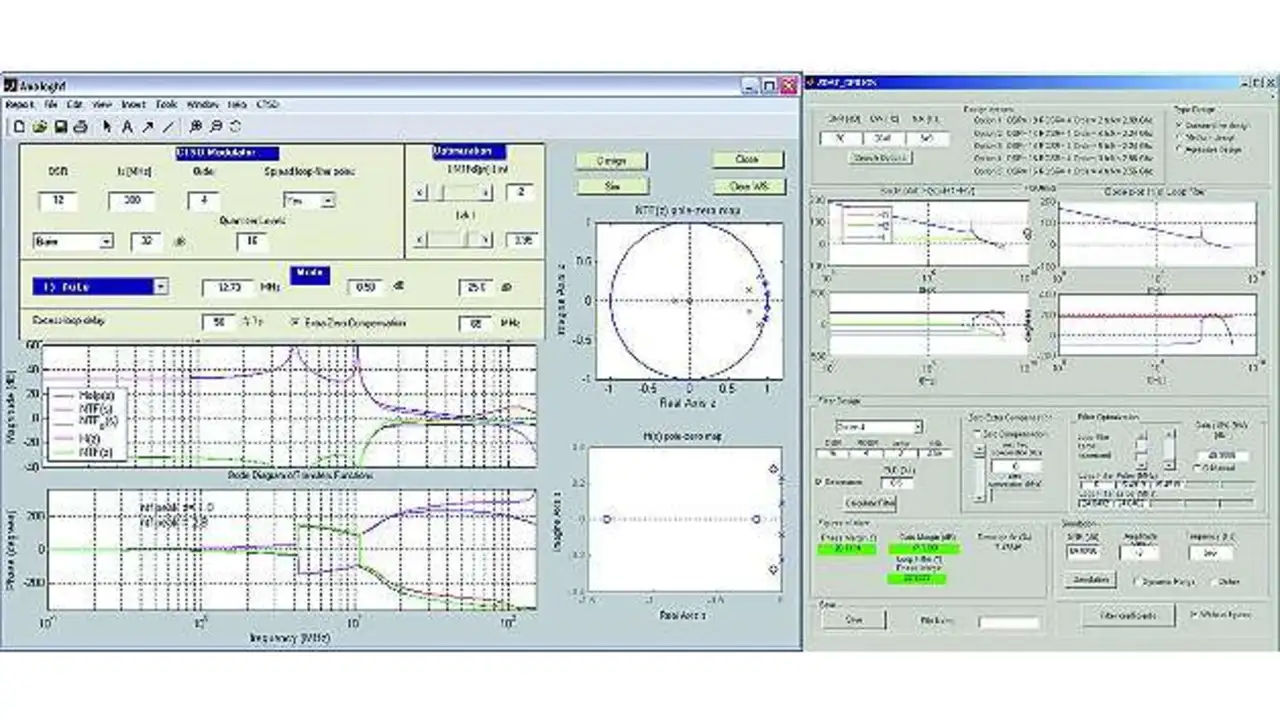Open the Edit menu
The image size is (1280, 719).
pos(75,104)
